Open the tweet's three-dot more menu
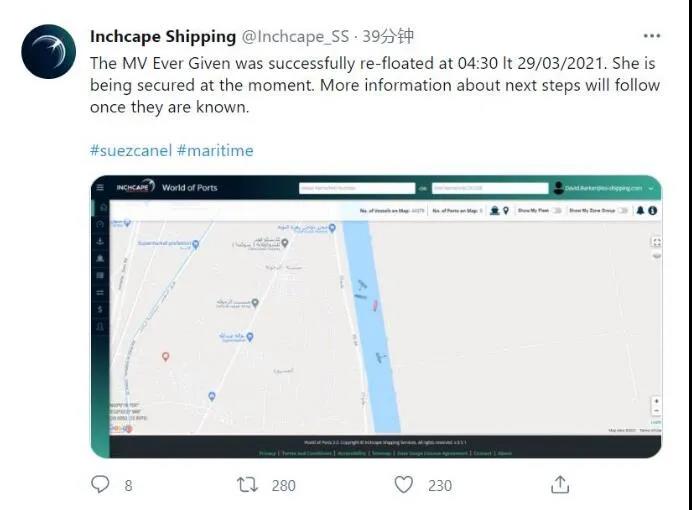The height and width of the screenshot is (510, 692). coord(652,36)
